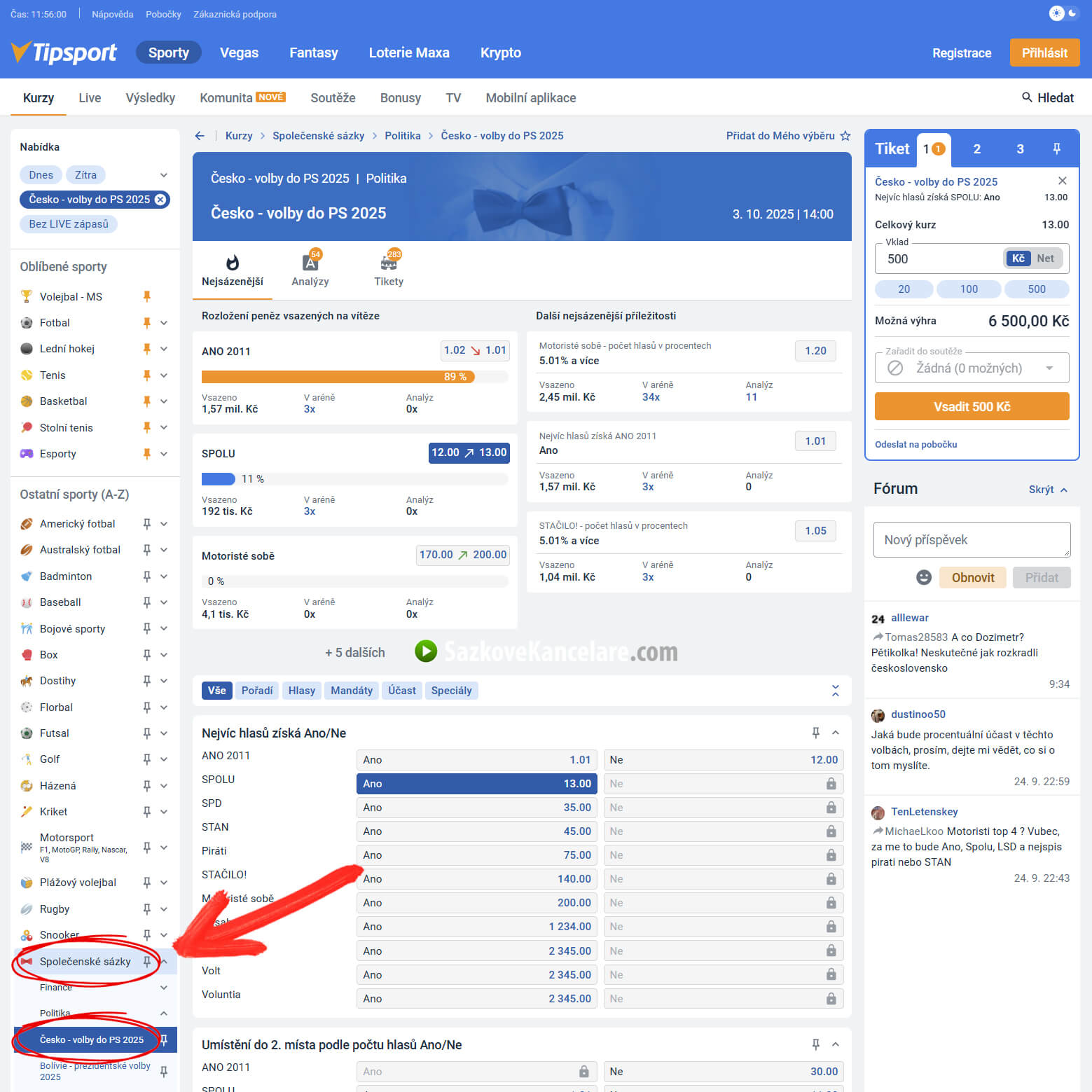Pin the ticket panel with pushpin icon
The image size is (1092, 1092).
[1056, 148]
